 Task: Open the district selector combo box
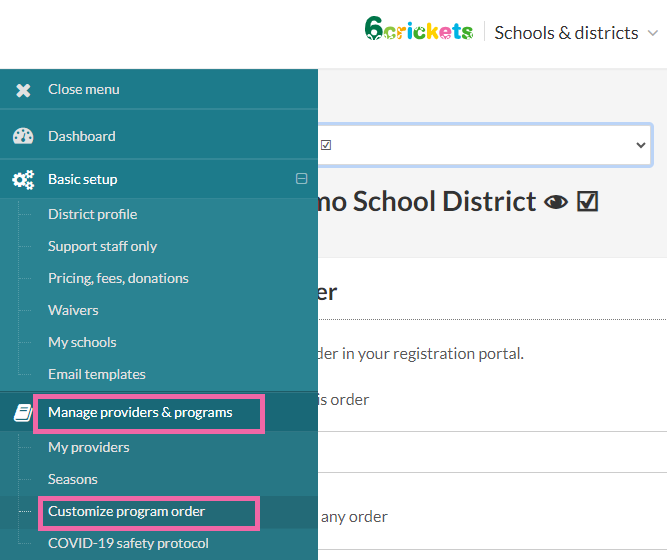tap(485, 145)
